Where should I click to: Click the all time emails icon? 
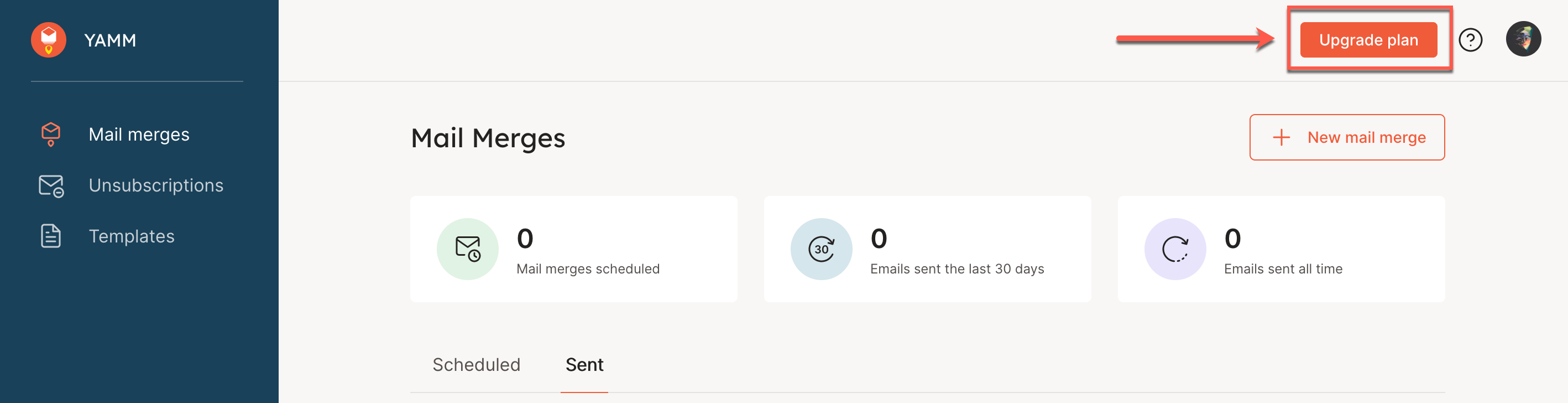click(x=1175, y=249)
